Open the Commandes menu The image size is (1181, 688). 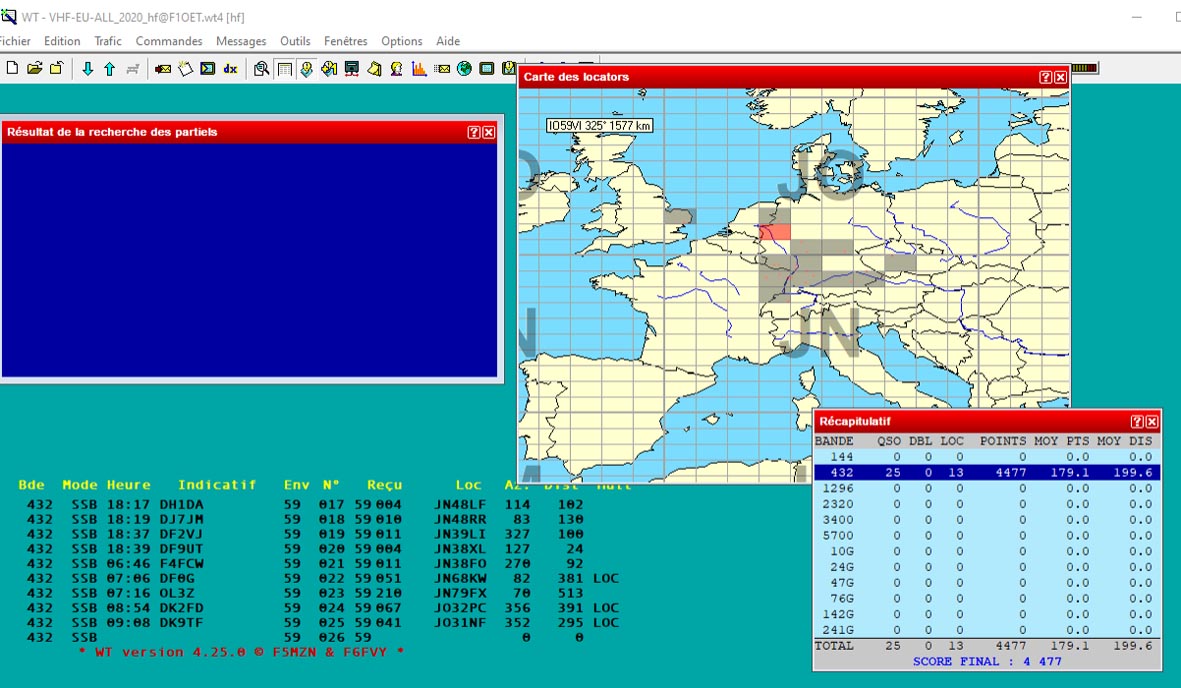click(x=169, y=41)
